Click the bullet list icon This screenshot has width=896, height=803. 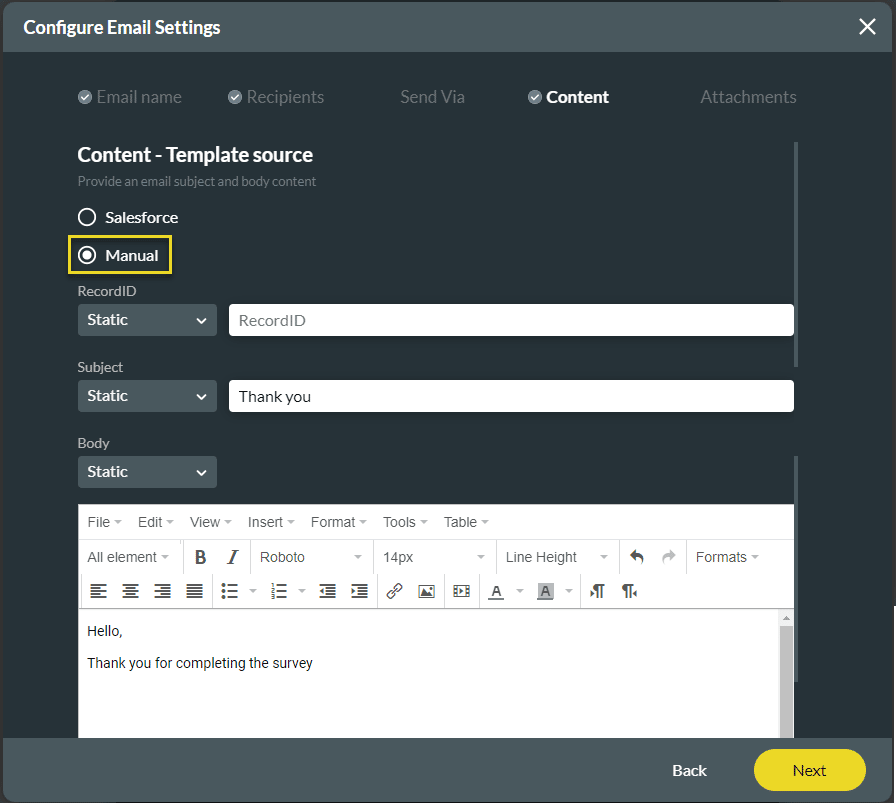229,591
